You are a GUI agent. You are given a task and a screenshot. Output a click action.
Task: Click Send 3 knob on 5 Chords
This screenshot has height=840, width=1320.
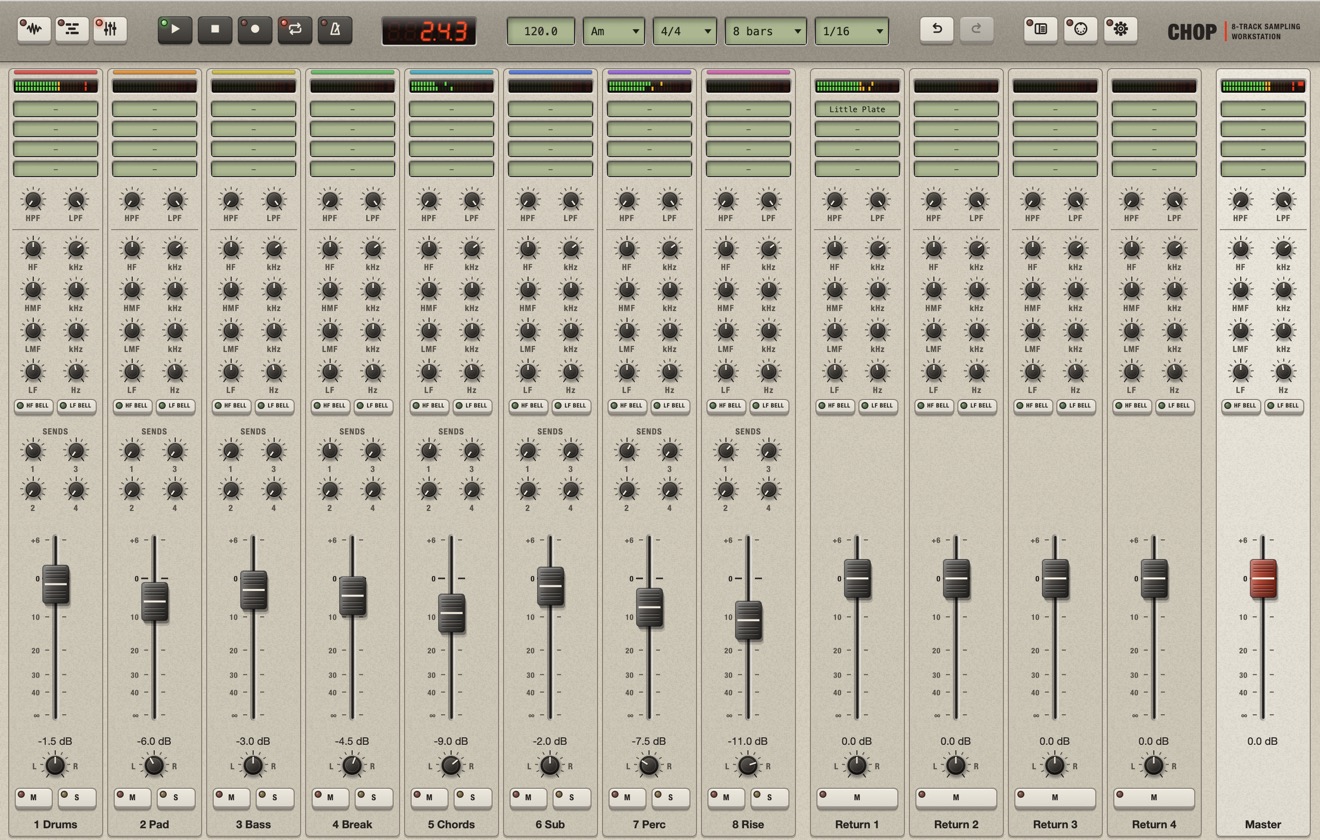coord(472,451)
